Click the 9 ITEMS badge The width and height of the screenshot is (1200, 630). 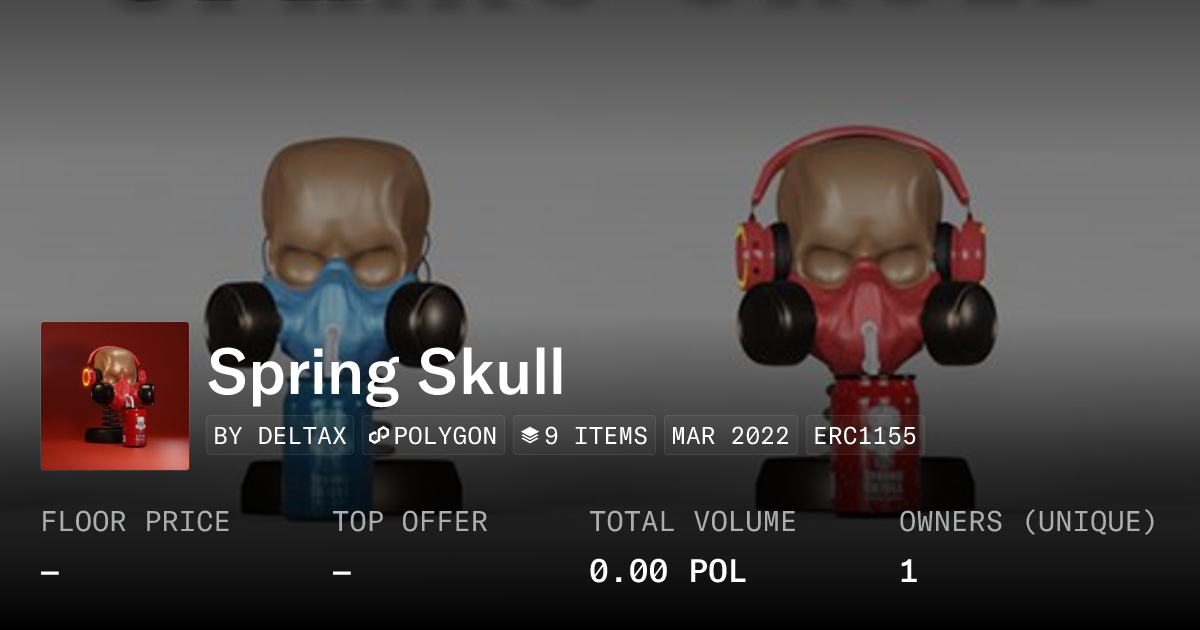584,436
